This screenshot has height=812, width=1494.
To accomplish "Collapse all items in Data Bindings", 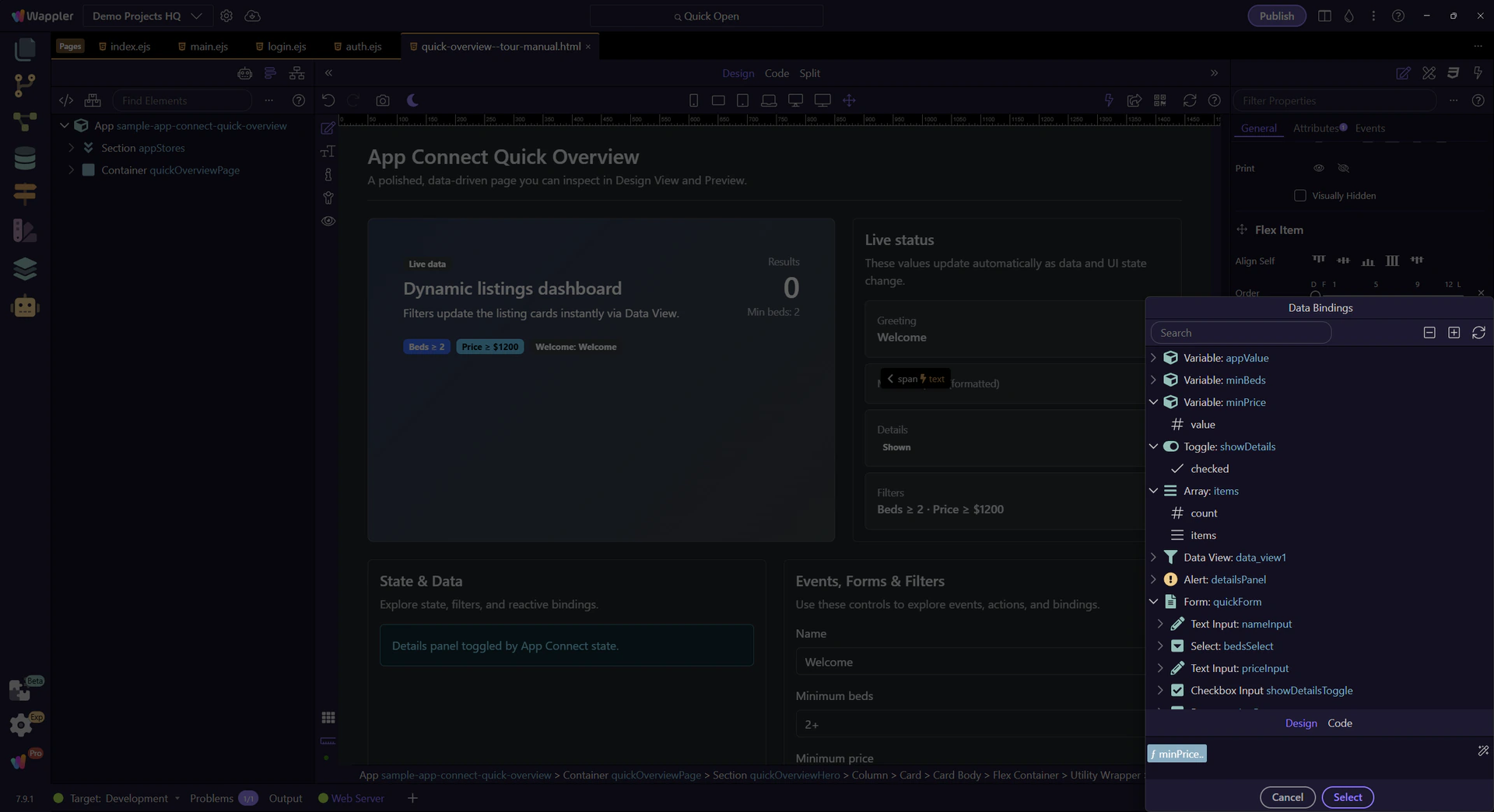I will coord(1429,333).
